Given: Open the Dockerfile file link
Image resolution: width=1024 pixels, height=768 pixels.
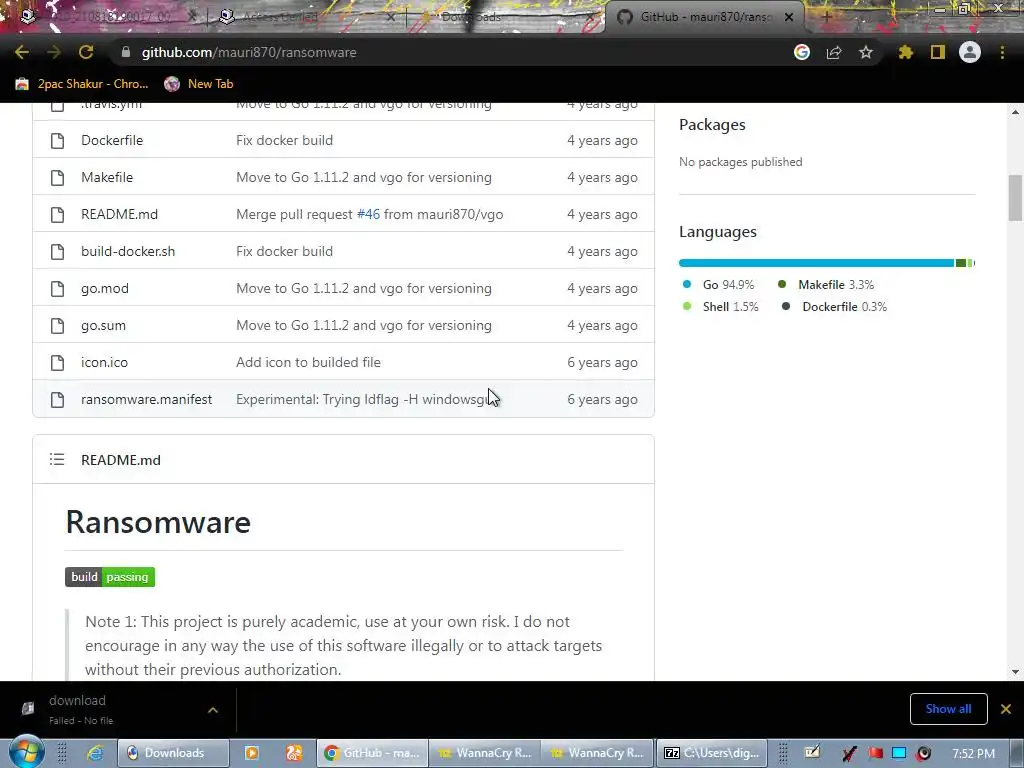Looking at the screenshot, I should (x=112, y=140).
